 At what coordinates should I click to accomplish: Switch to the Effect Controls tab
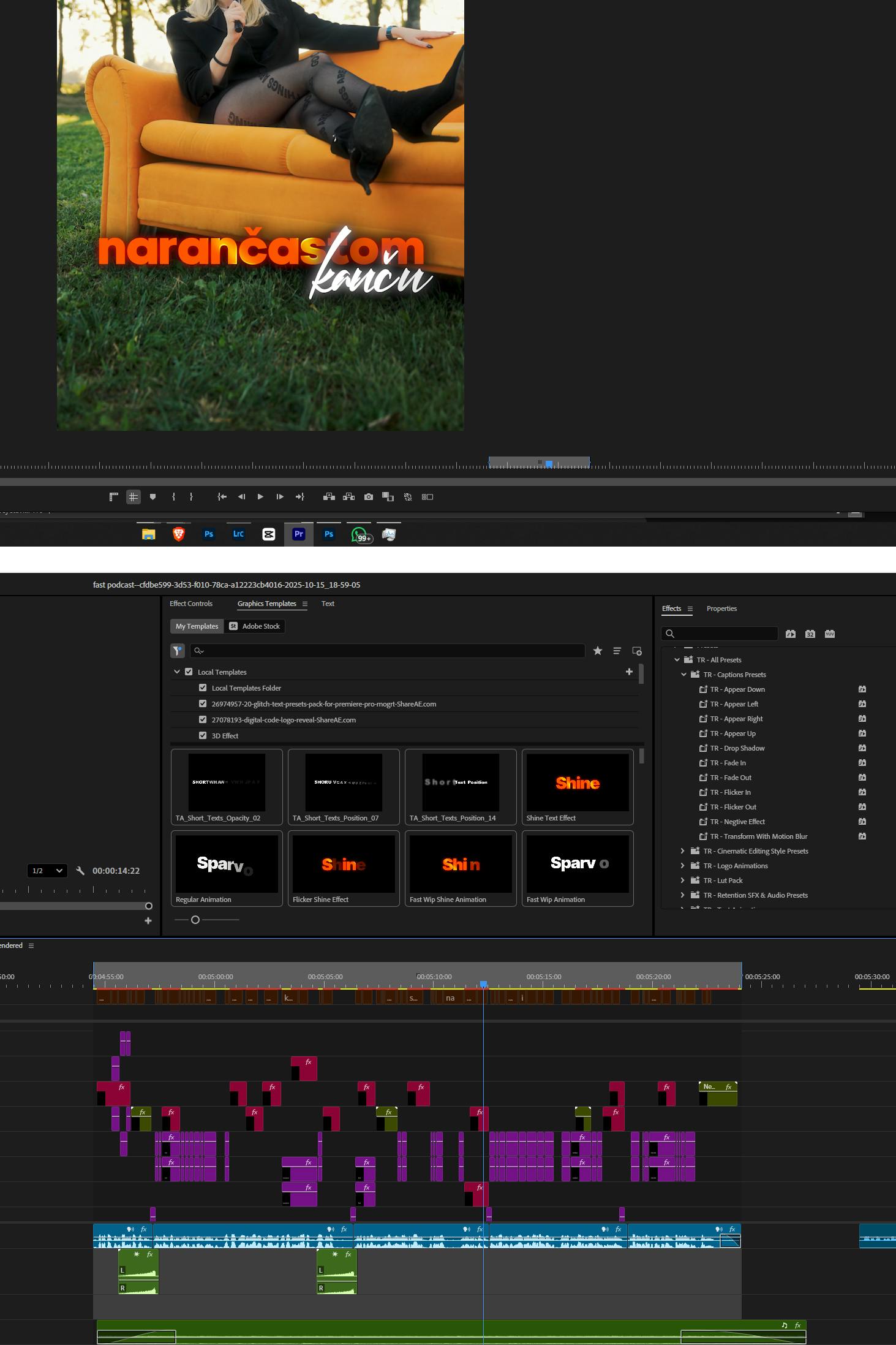point(191,604)
